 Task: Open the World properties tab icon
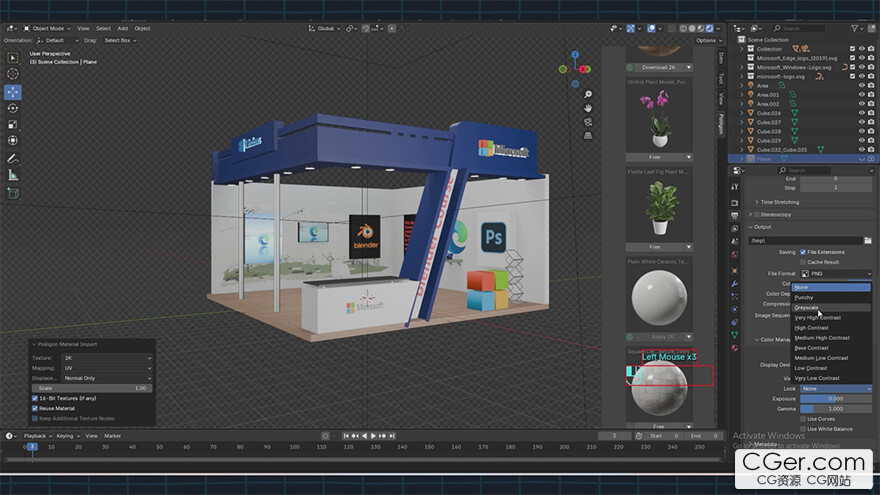tap(735, 254)
